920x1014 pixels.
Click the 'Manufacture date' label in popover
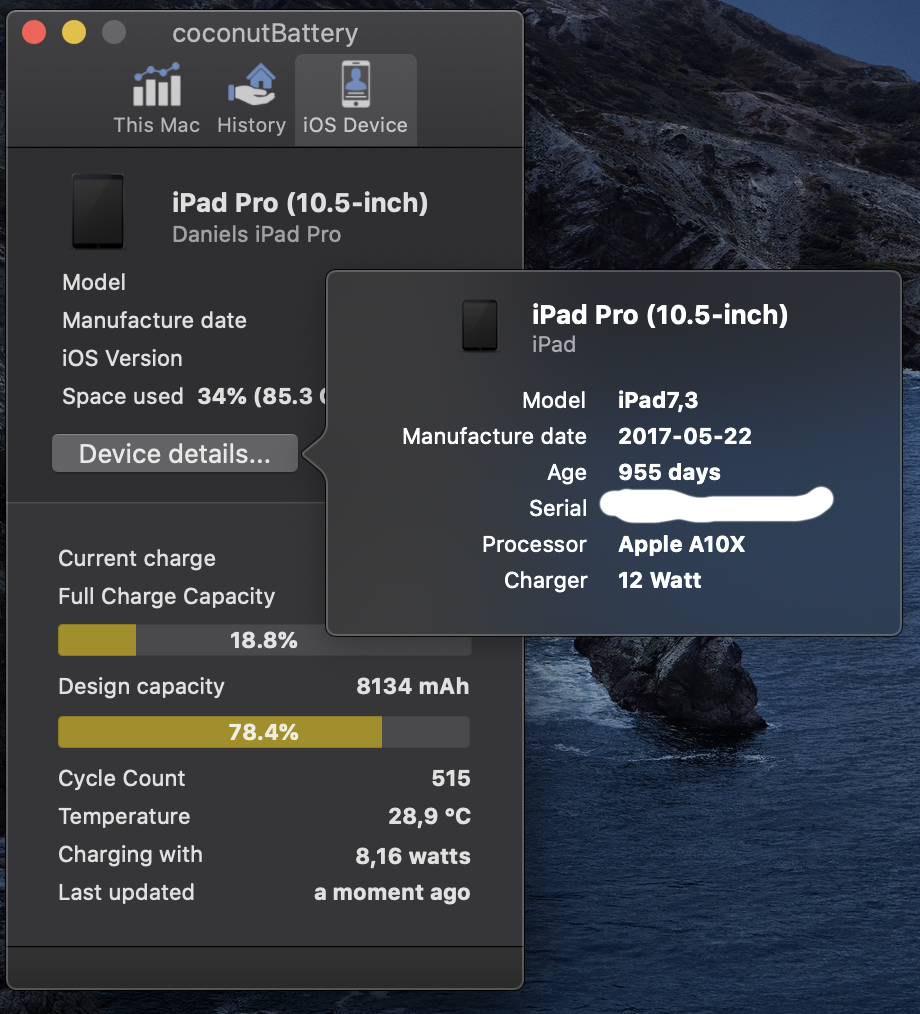point(495,437)
